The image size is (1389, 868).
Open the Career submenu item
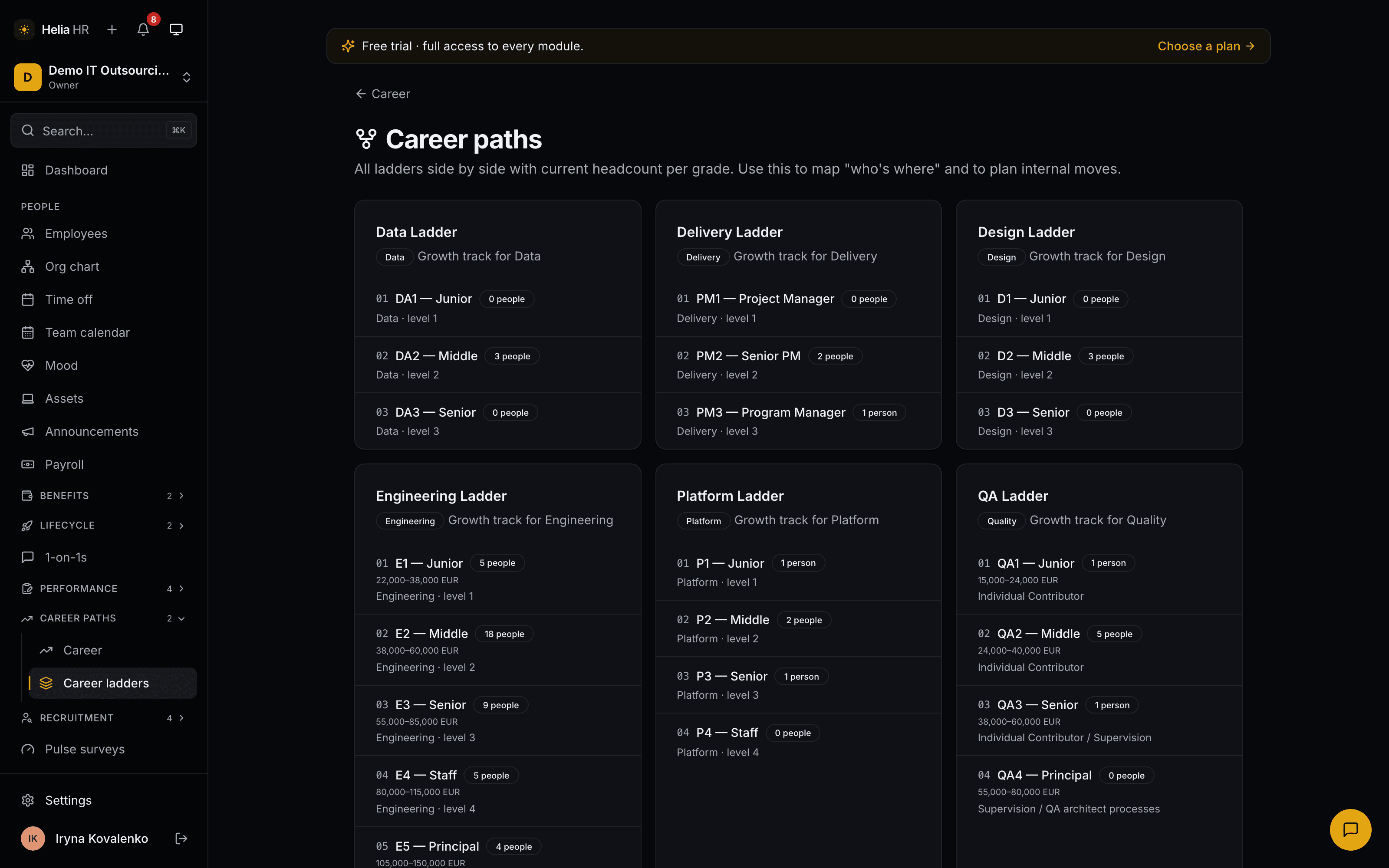point(112,650)
